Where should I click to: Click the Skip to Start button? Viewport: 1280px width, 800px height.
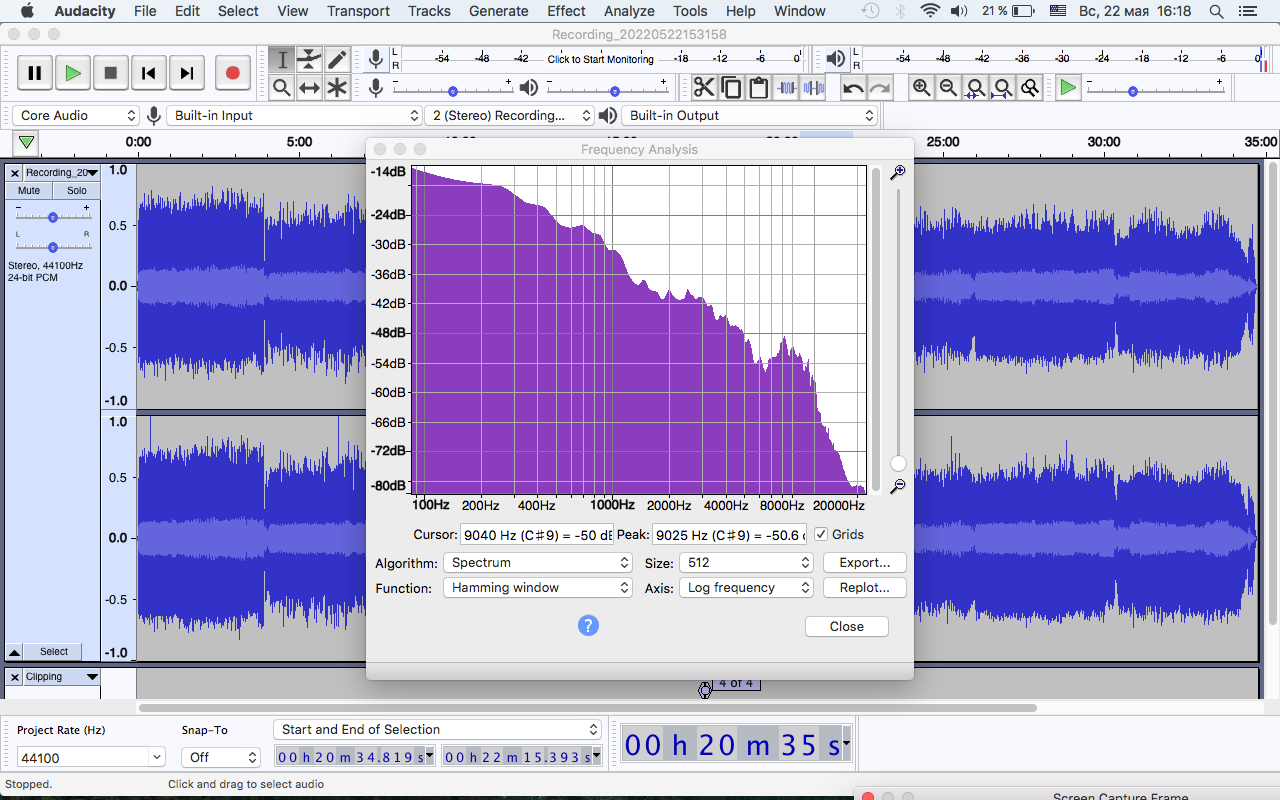pyautogui.click(x=148, y=73)
